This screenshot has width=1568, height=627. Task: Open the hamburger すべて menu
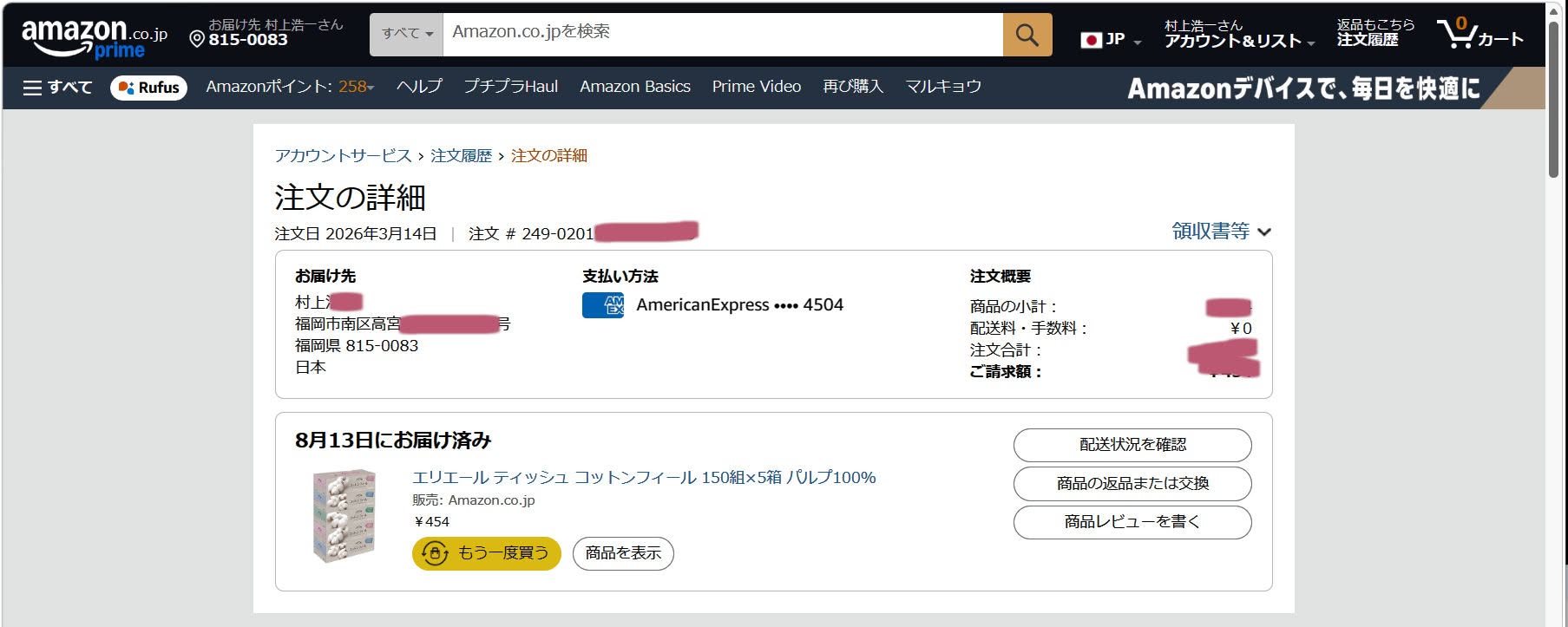(x=57, y=88)
